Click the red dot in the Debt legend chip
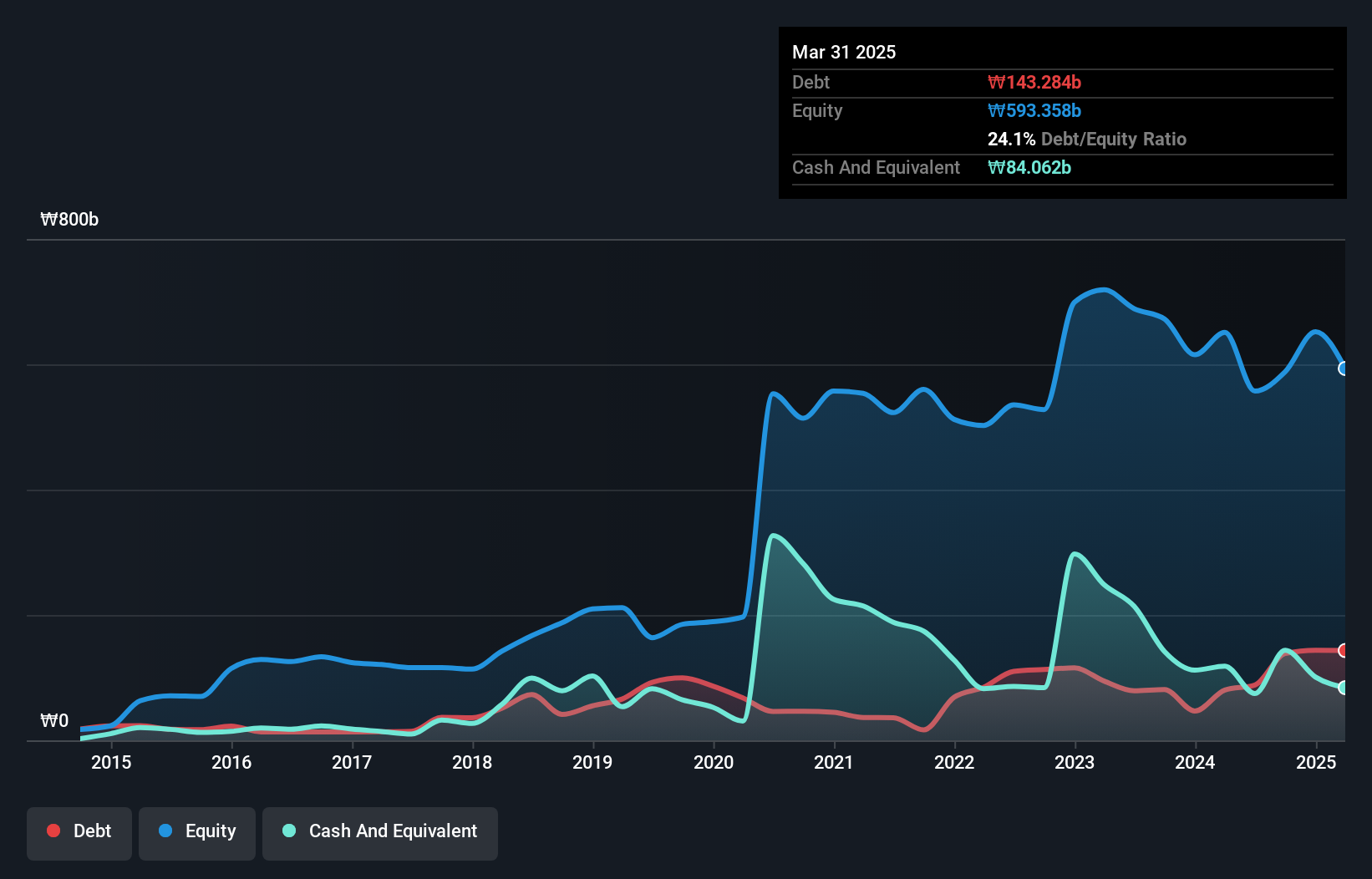1372x879 pixels. click(52, 831)
